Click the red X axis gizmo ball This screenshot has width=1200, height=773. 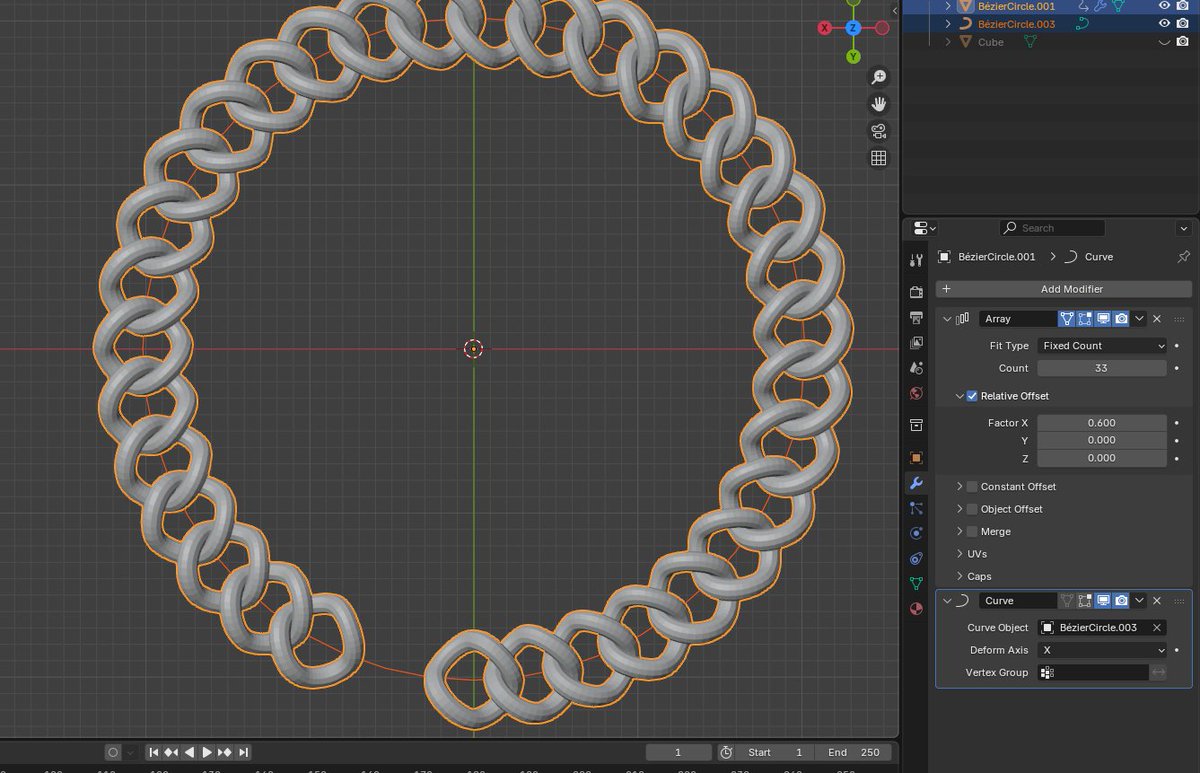tap(825, 28)
